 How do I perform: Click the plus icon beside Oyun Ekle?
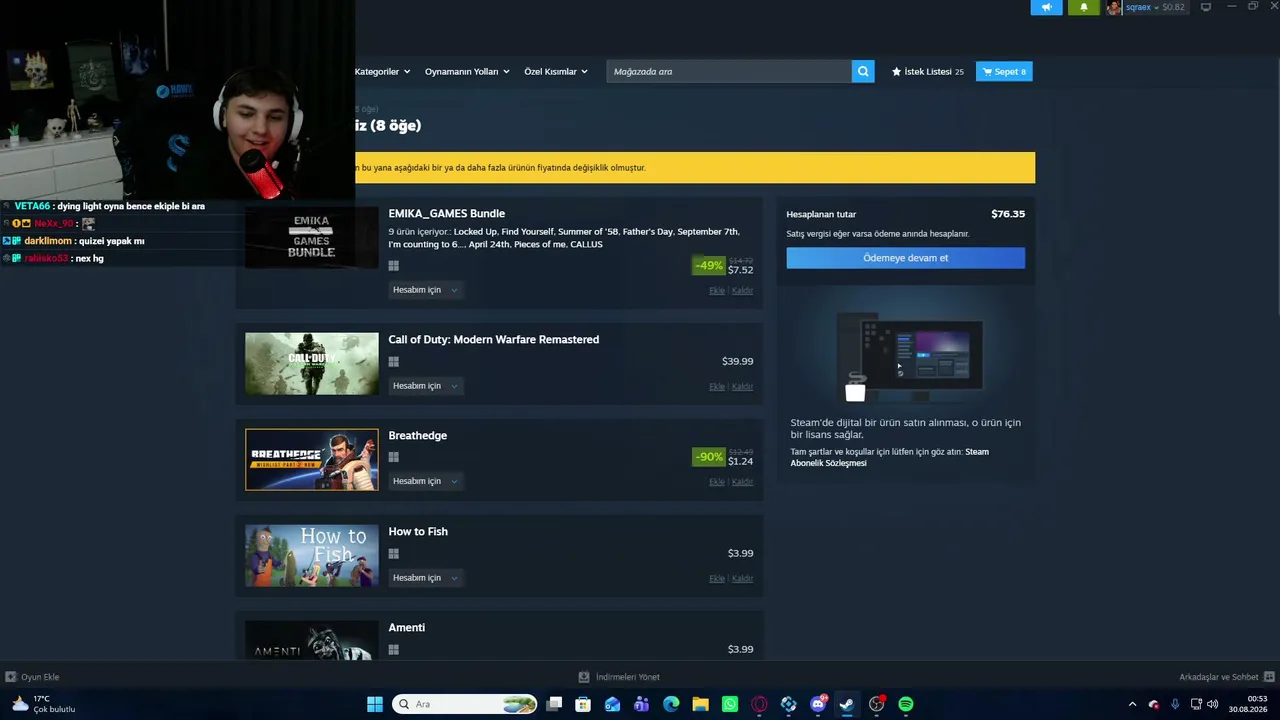(11, 677)
